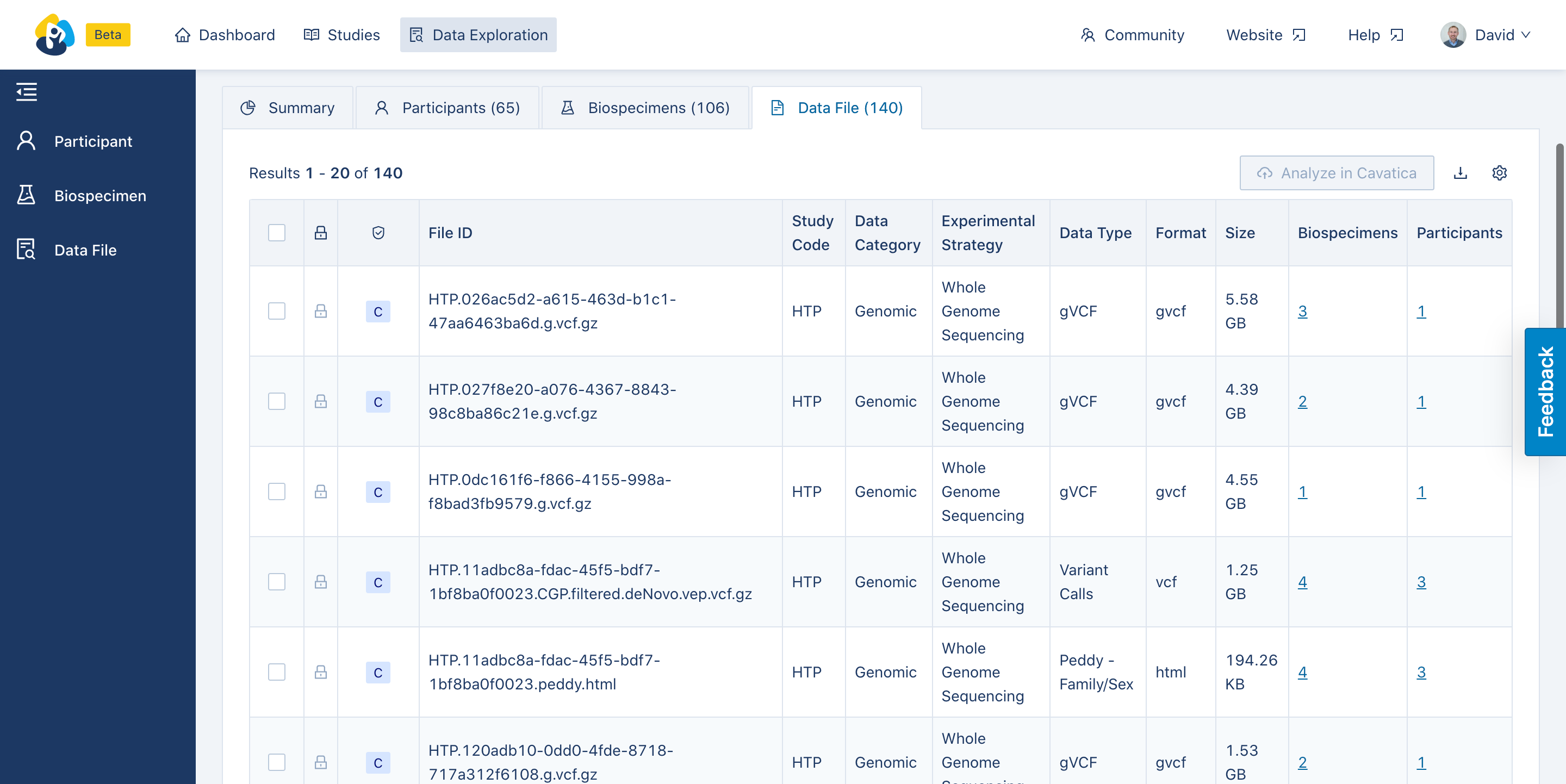Click Analyze in Cavatica button
This screenshot has height=784, width=1566.
[1336, 173]
